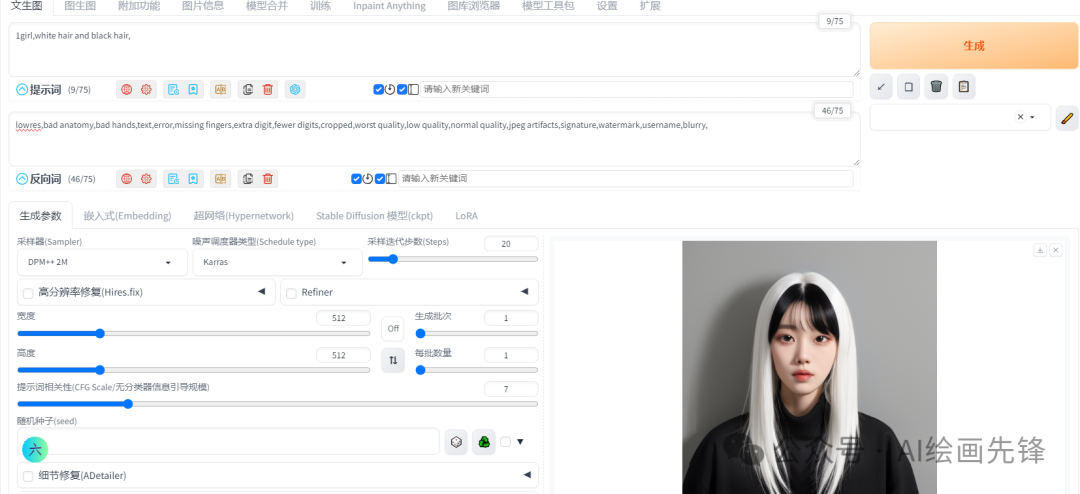Open the 模型合并 tab
Viewport: 1080px width, 494px height.
click(267, 6)
